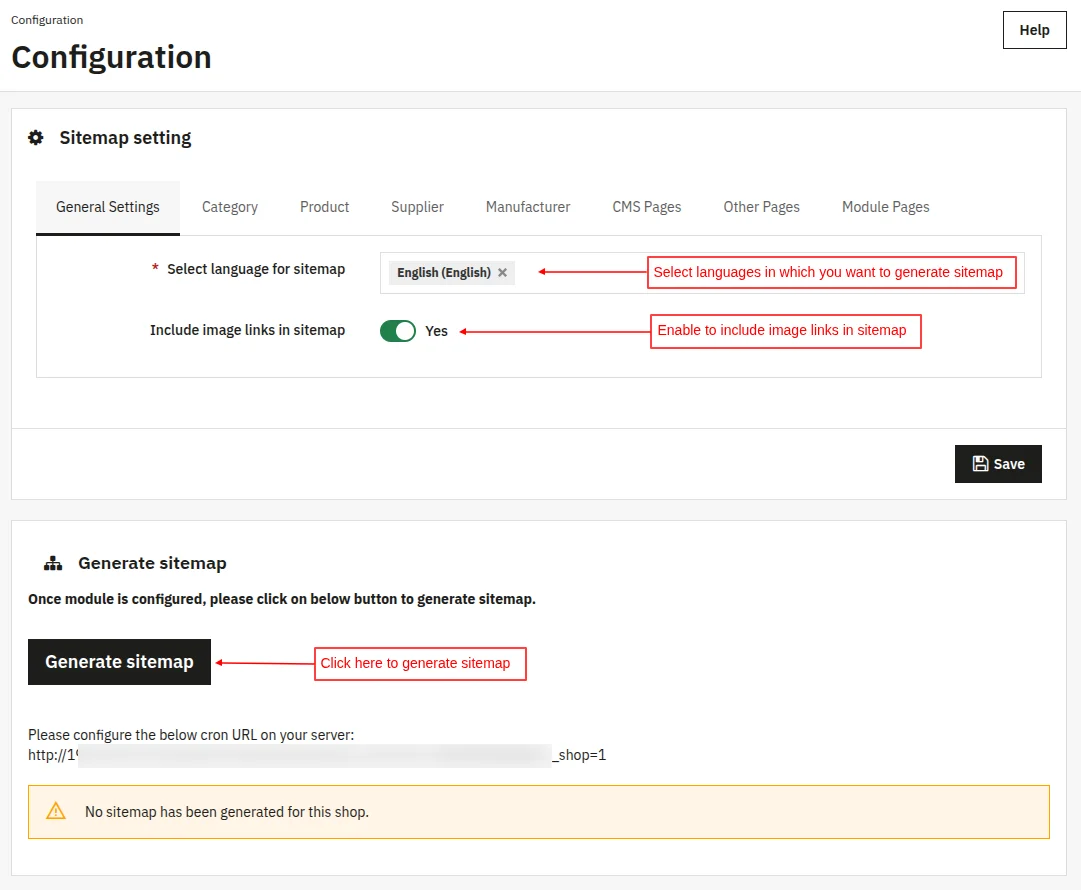
Task: Click the 'No sitemap has been generated' message
Action: click(x=227, y=812)
